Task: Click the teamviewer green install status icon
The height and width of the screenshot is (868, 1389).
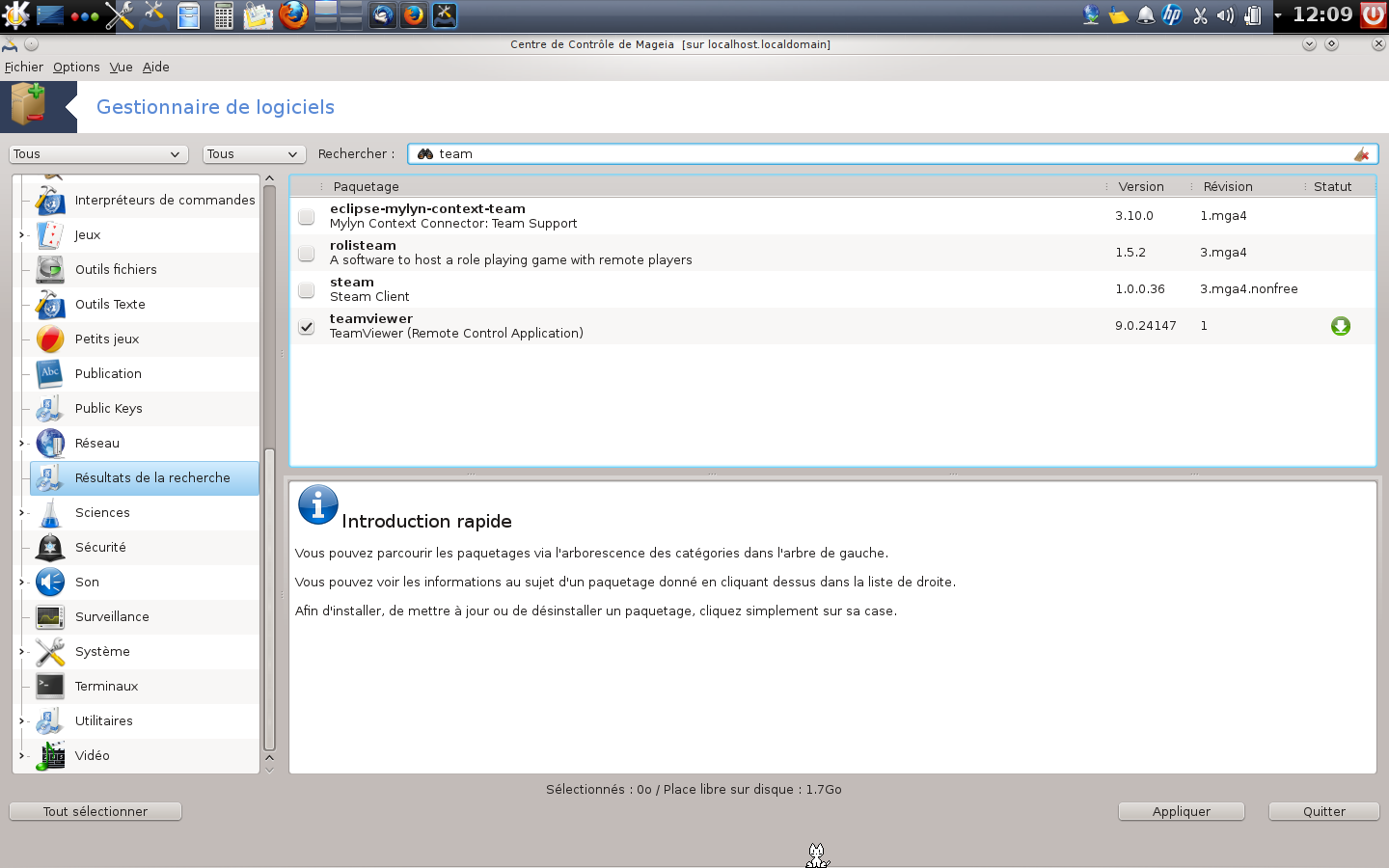Action: tap(1340, 326)
